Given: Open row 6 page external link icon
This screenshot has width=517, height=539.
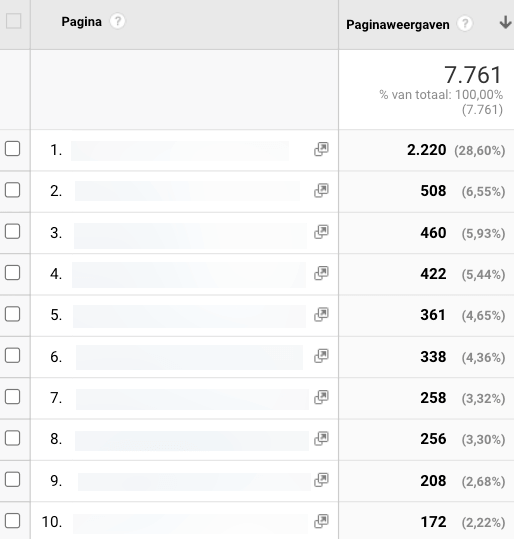Looking at the screenshot, I should tap(321, 356).
